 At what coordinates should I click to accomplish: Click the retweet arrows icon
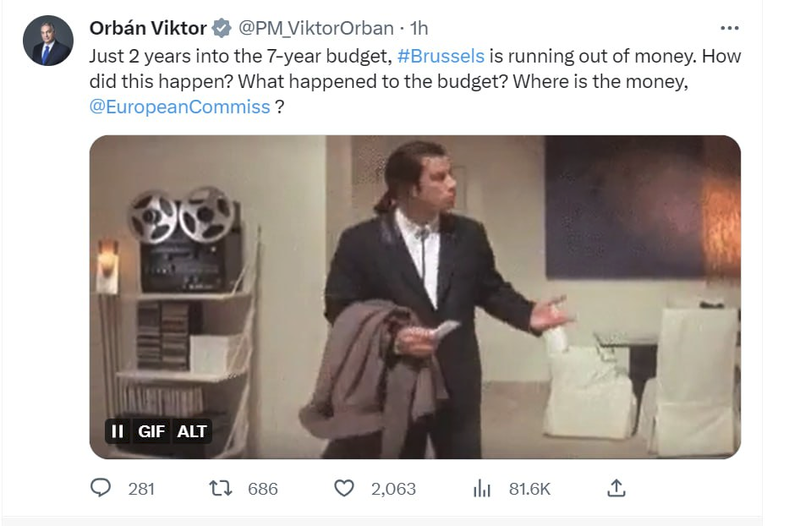point(221,488)
